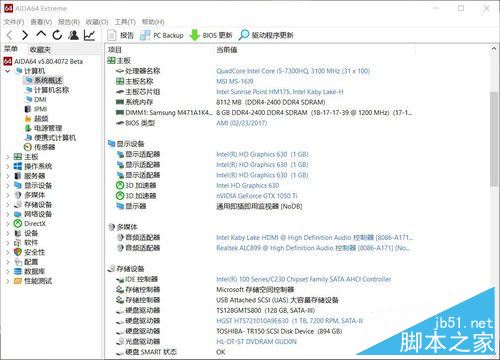The height and width of the screenshot is (360, 500).
Task: Open the user icon in the toolbar
Action: 73,35
